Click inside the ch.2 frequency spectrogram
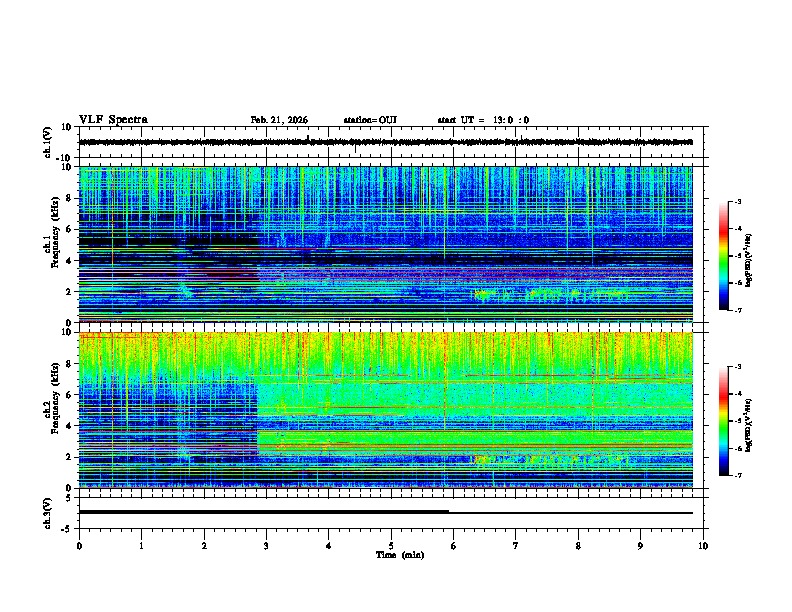Viewport: 792px width, 612px height. [x=385, y=410]
